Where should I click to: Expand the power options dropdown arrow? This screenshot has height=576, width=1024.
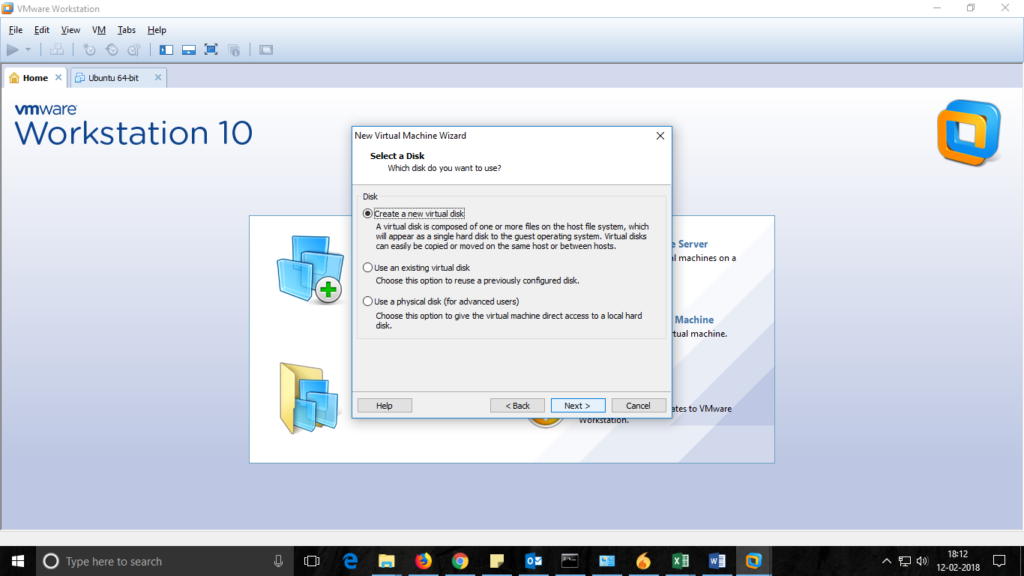coord(28,49)
